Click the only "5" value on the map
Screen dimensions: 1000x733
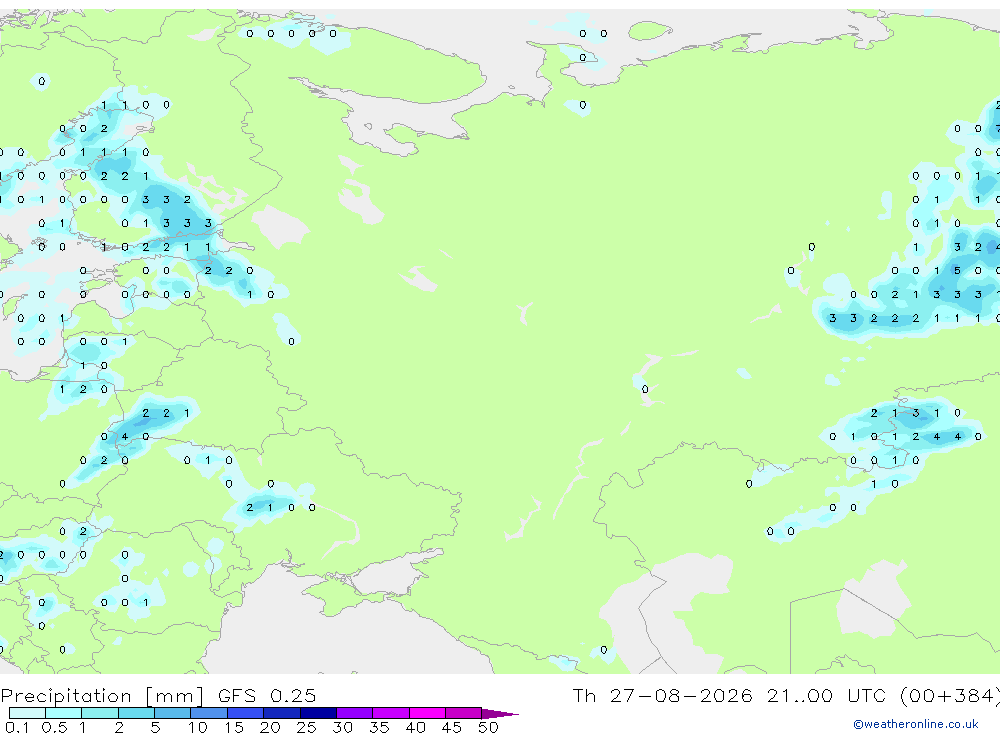click(x=957, y=270)
